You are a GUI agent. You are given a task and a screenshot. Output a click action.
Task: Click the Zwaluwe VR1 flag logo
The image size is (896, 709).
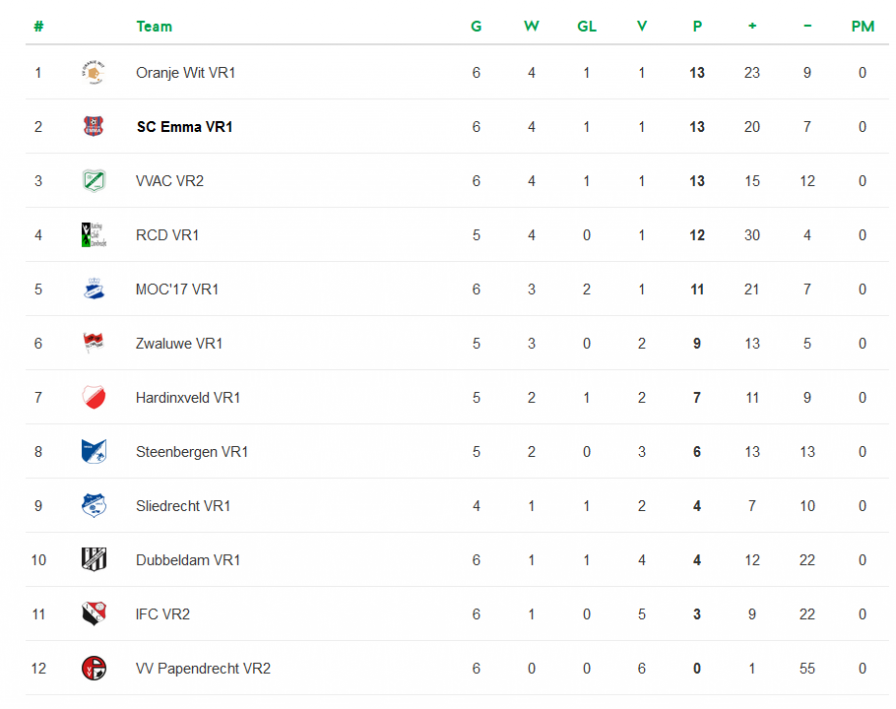pyautogui.click(x=94, y=343)
